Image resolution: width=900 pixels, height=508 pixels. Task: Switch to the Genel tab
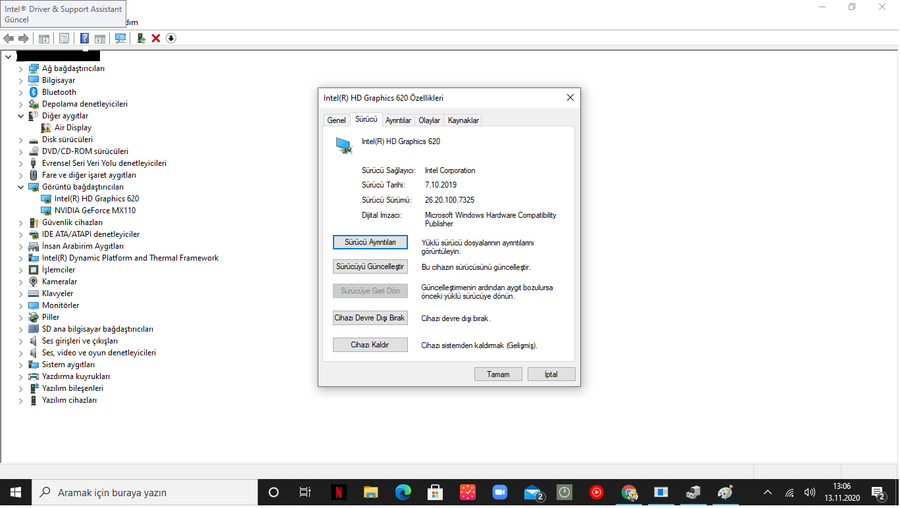pos(336,120)
